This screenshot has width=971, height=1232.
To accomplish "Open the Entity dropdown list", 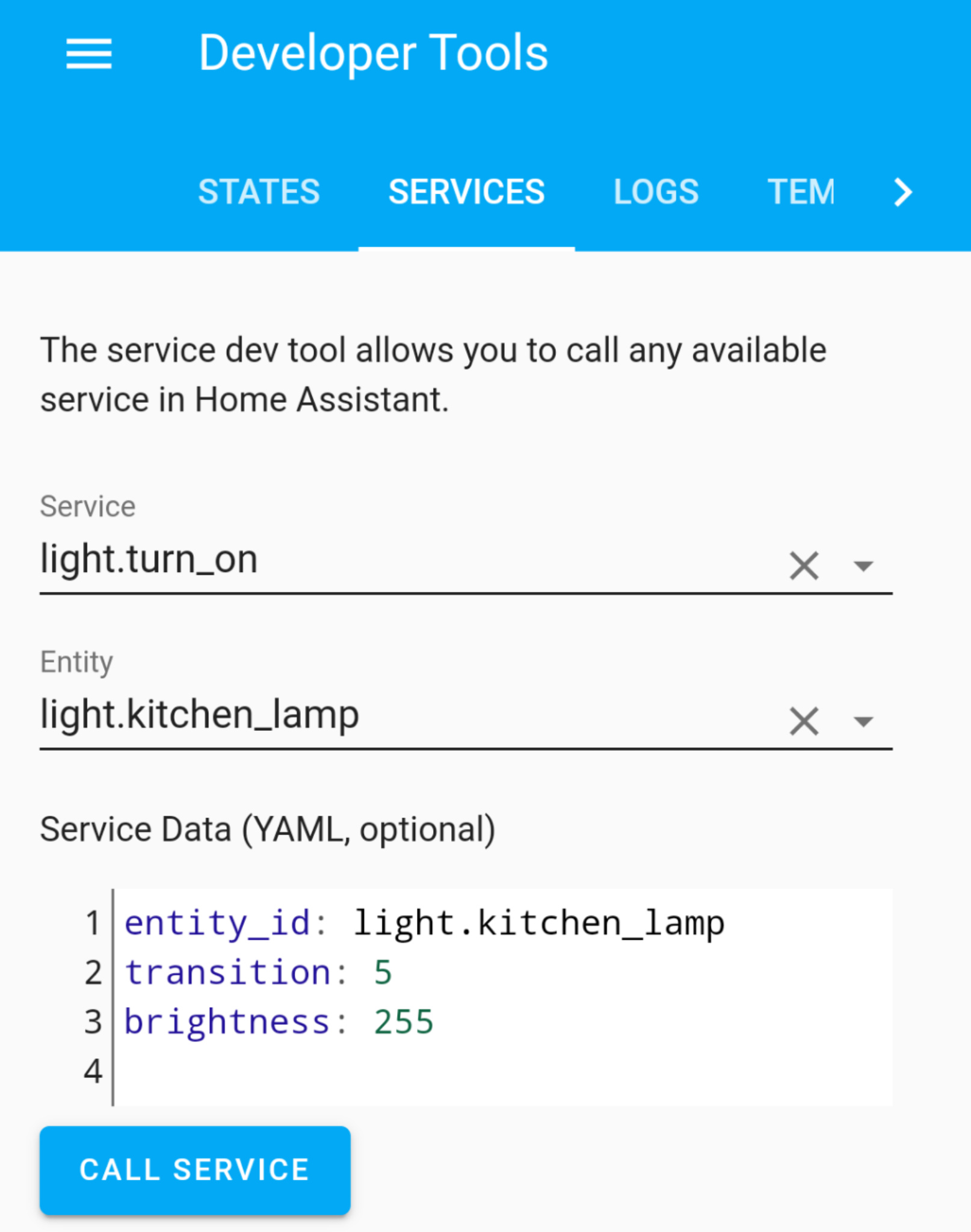I will pos(862,722).
